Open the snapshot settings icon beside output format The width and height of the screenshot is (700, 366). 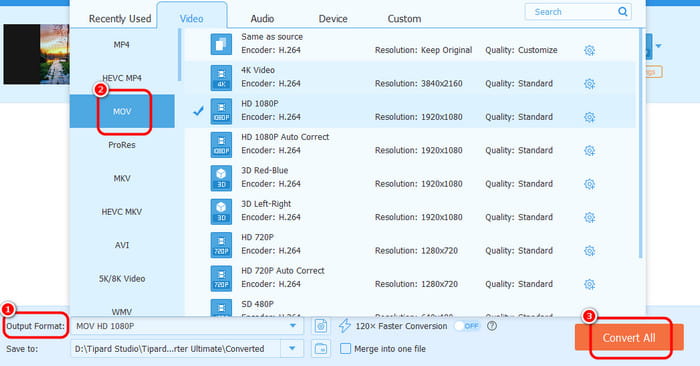click(x=321, y=326)
